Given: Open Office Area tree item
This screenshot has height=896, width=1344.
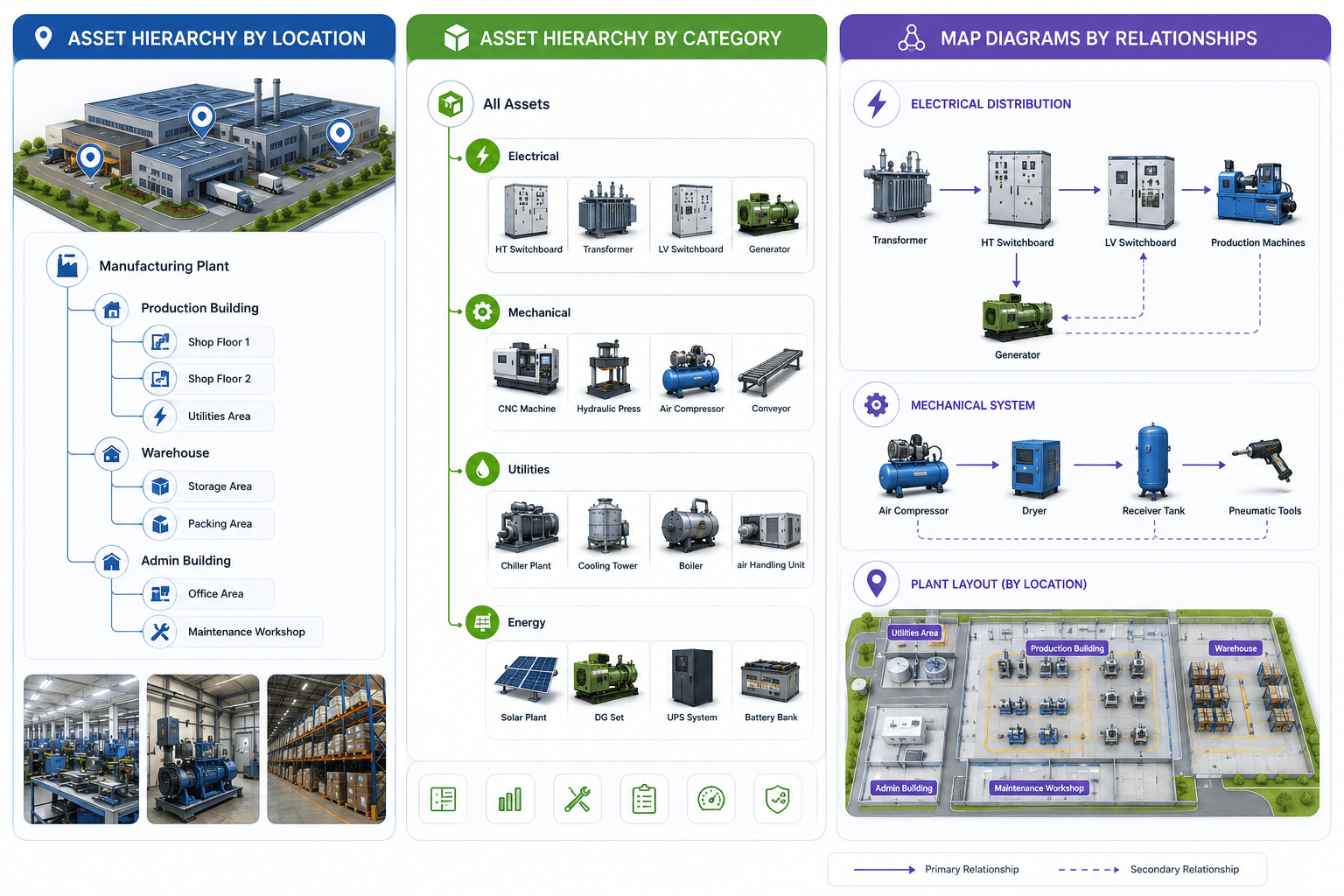Looking at the screenshot, I should tap(208, 594).
